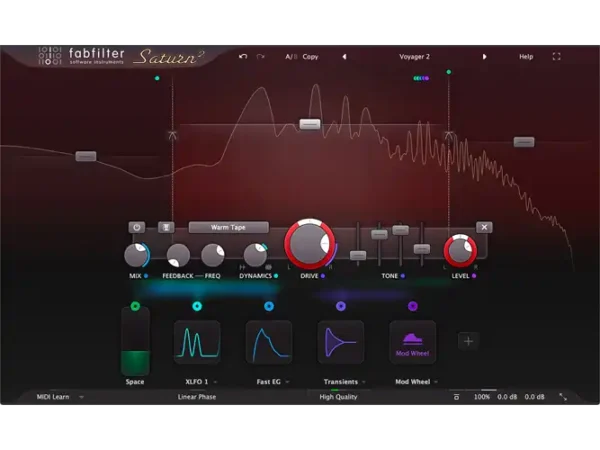Go to next preset arrow

click(x=484, y=57)
